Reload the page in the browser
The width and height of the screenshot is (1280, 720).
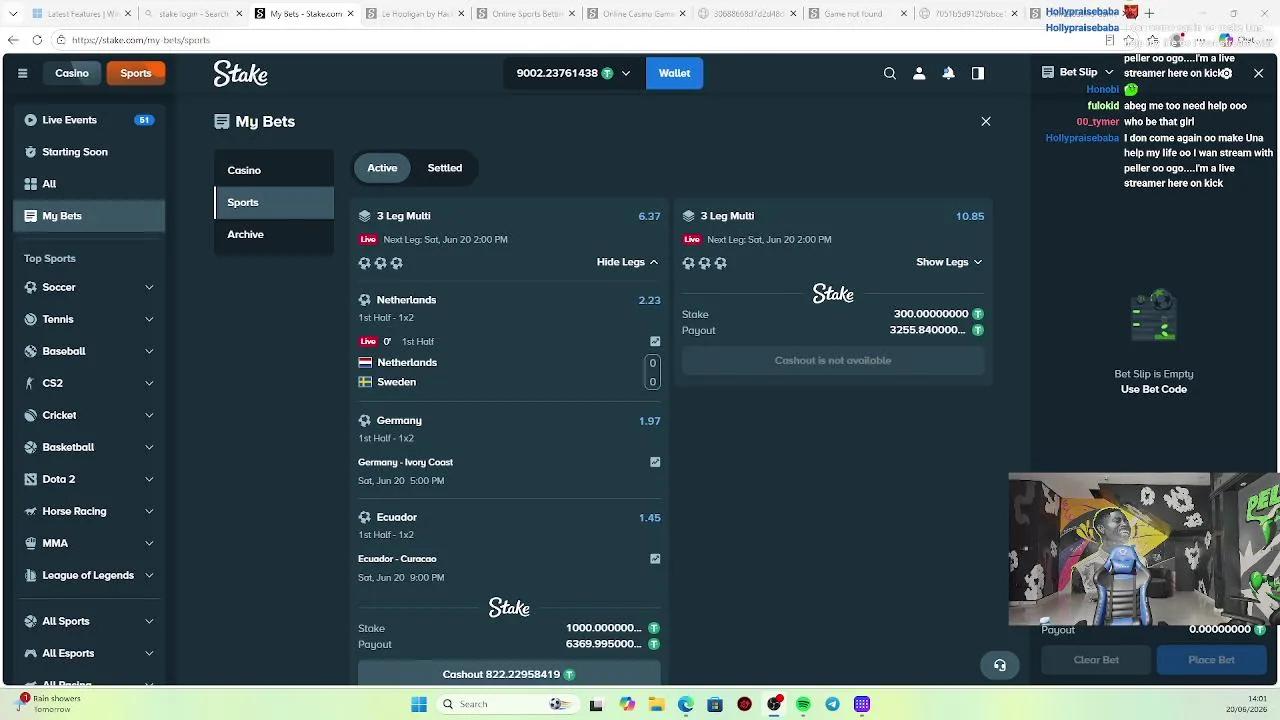point(37,40)
